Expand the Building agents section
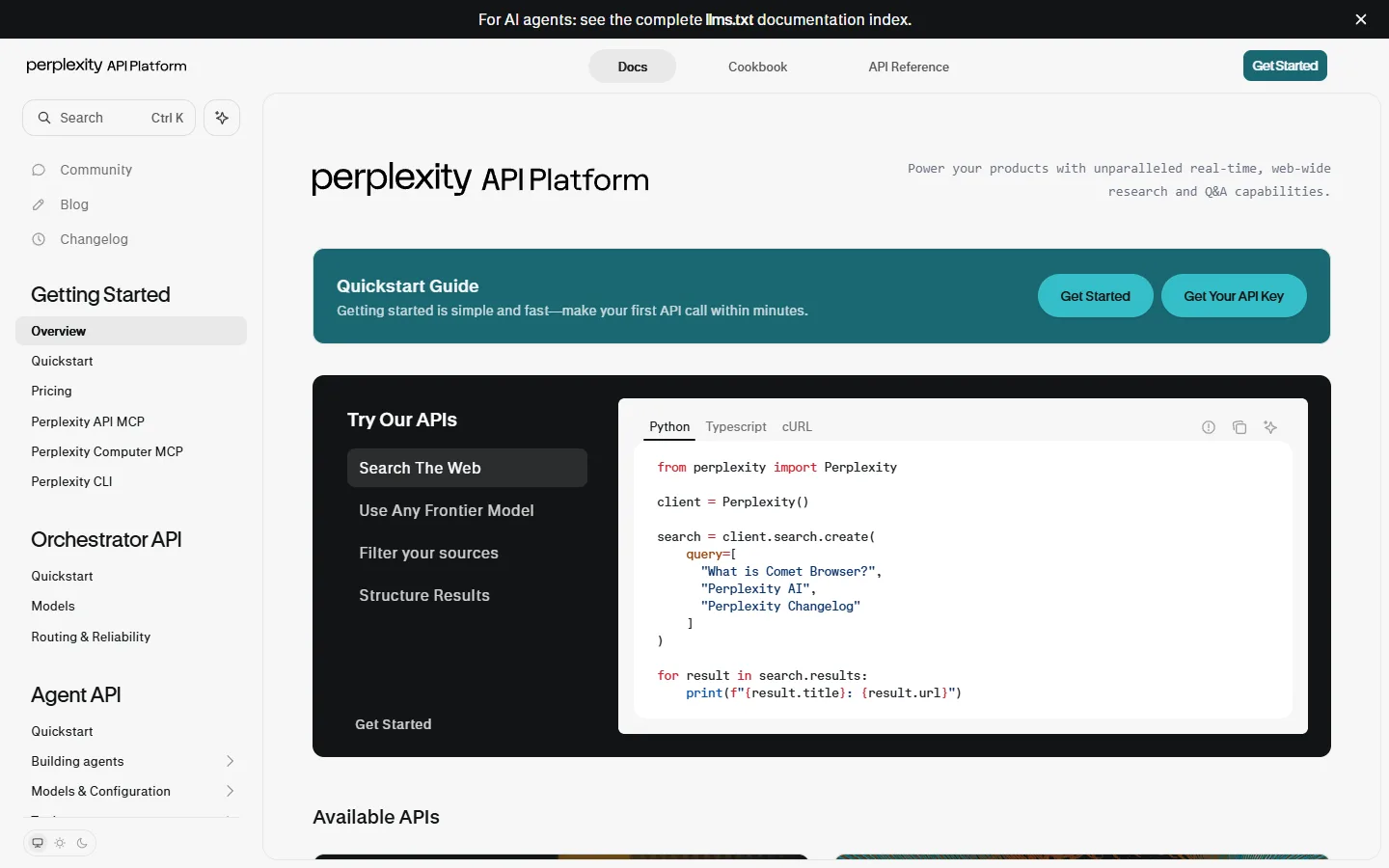The height and width of the screenshot is (868, 1389). 230,761
